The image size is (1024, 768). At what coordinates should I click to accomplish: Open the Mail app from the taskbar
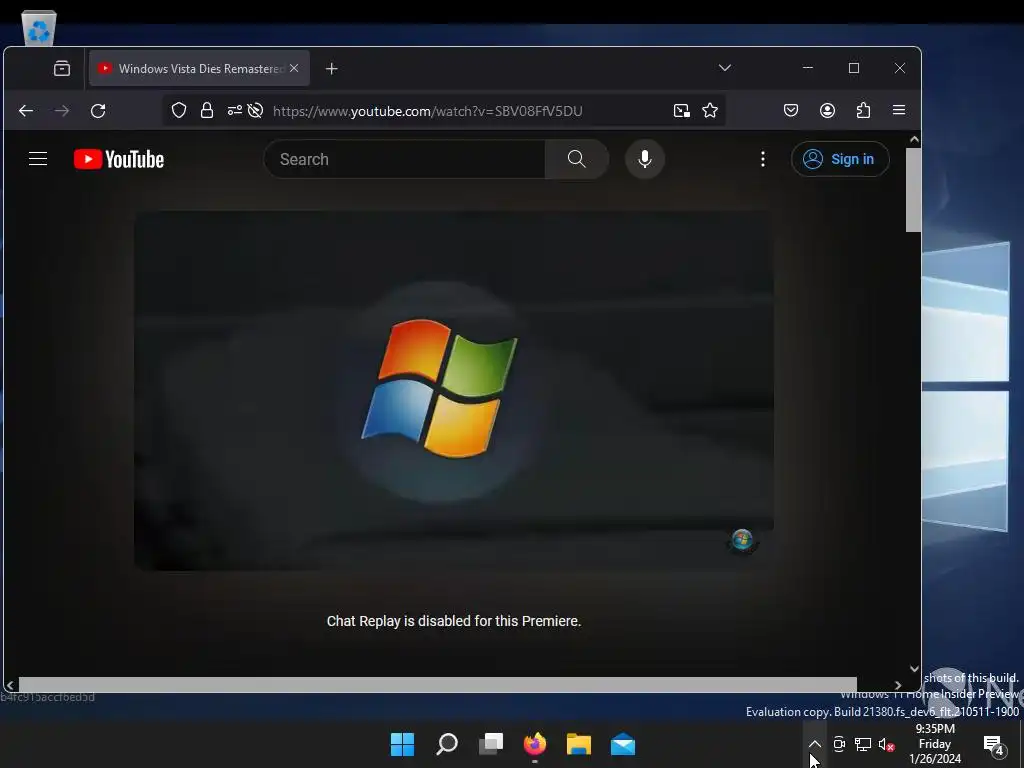click(x=623, y=744)
